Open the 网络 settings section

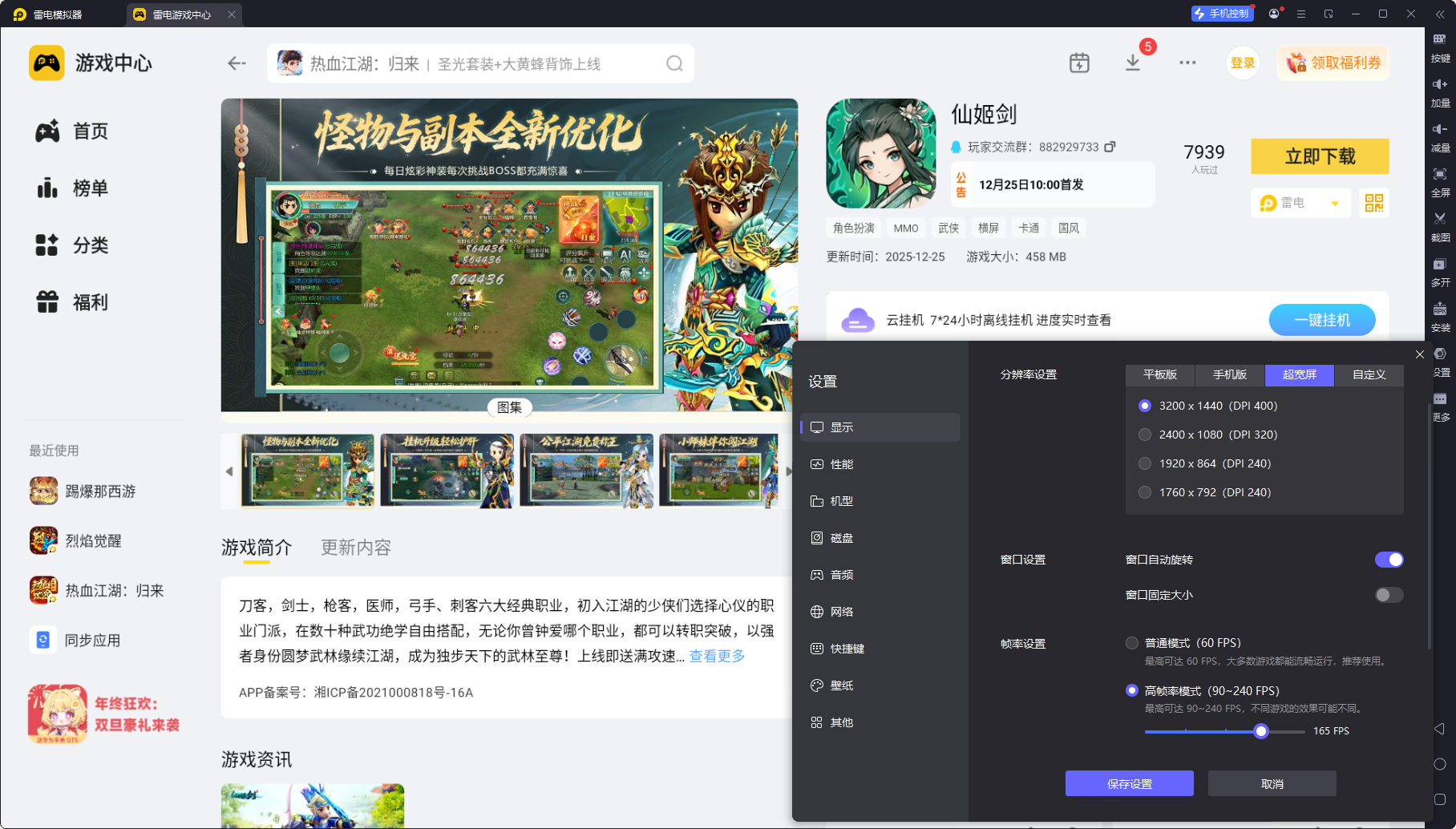[x=880, y=612]
